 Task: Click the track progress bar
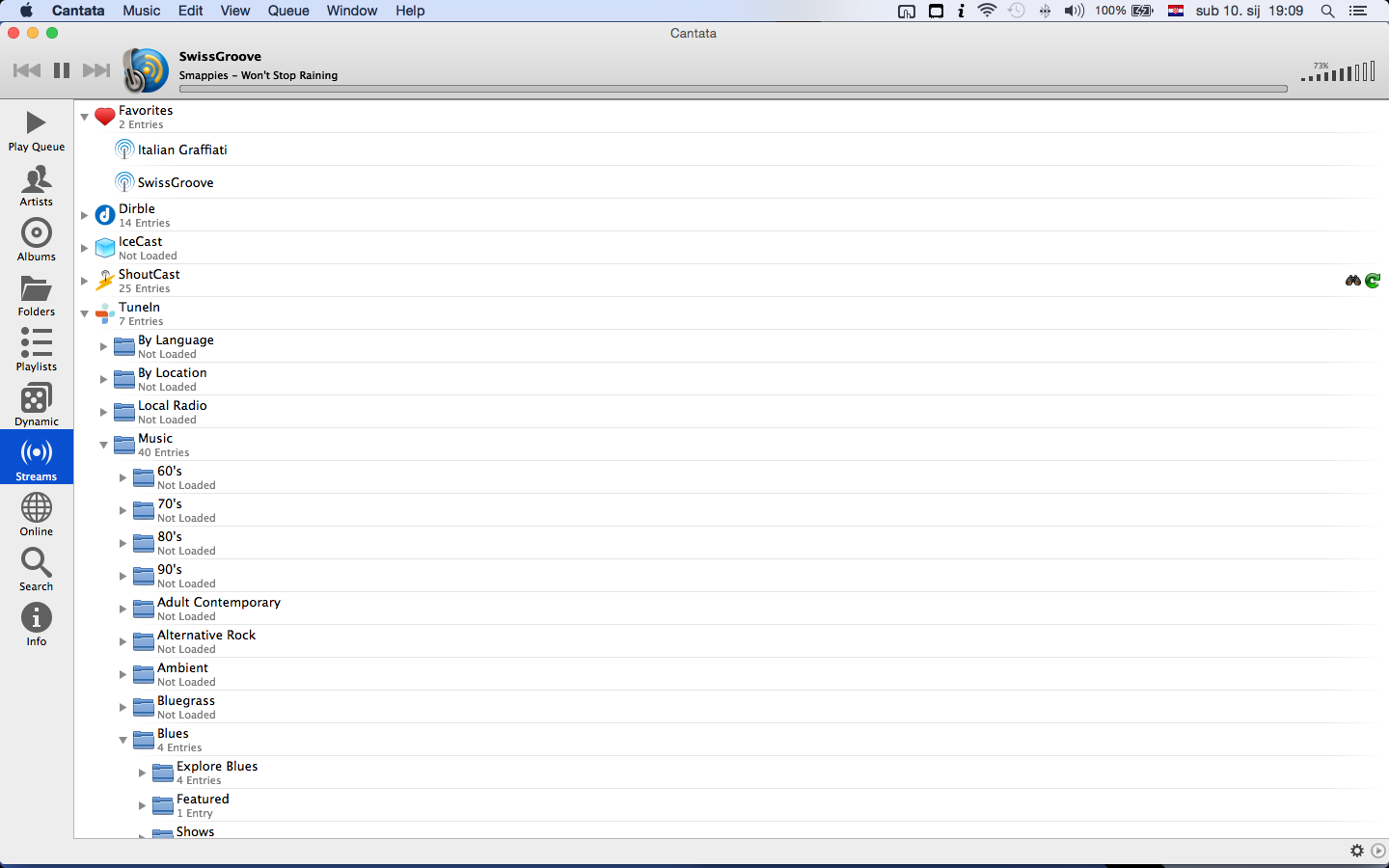click(733, 89)
